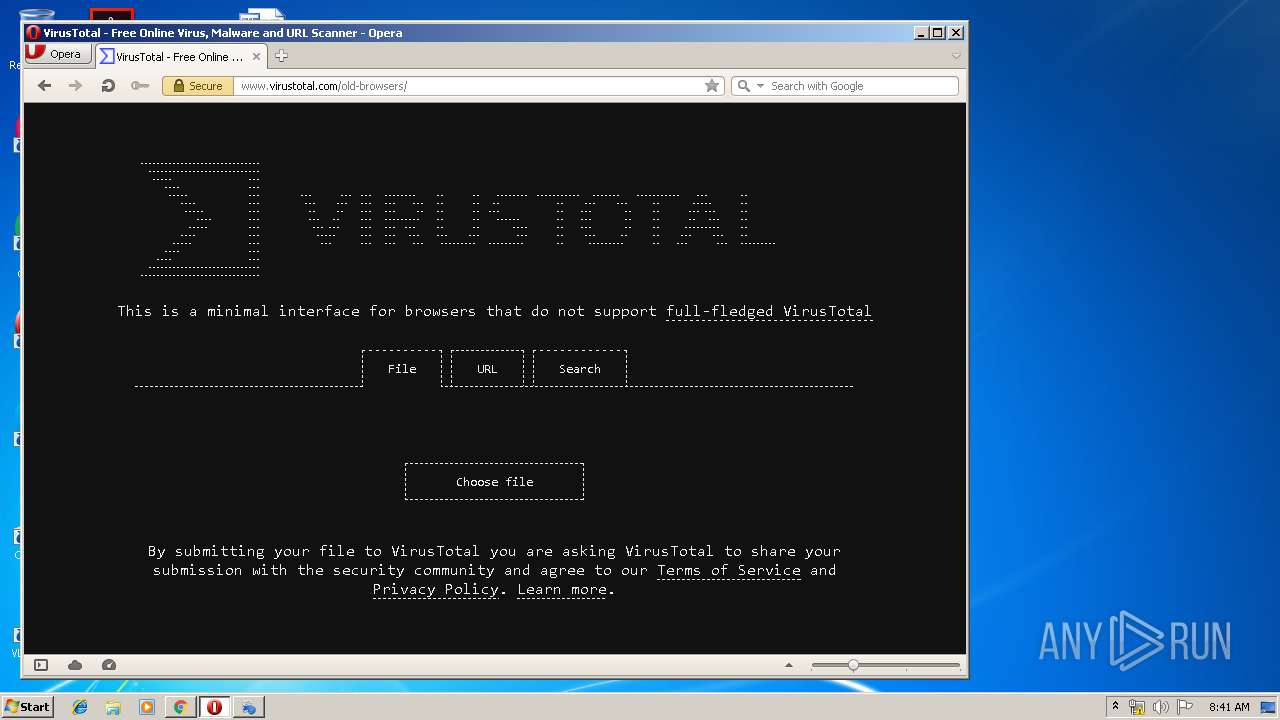Image resolution: width=1280 pixels, height=720 pixels.
Task: Show hidden system tray icons
Action: (1115, 706)
